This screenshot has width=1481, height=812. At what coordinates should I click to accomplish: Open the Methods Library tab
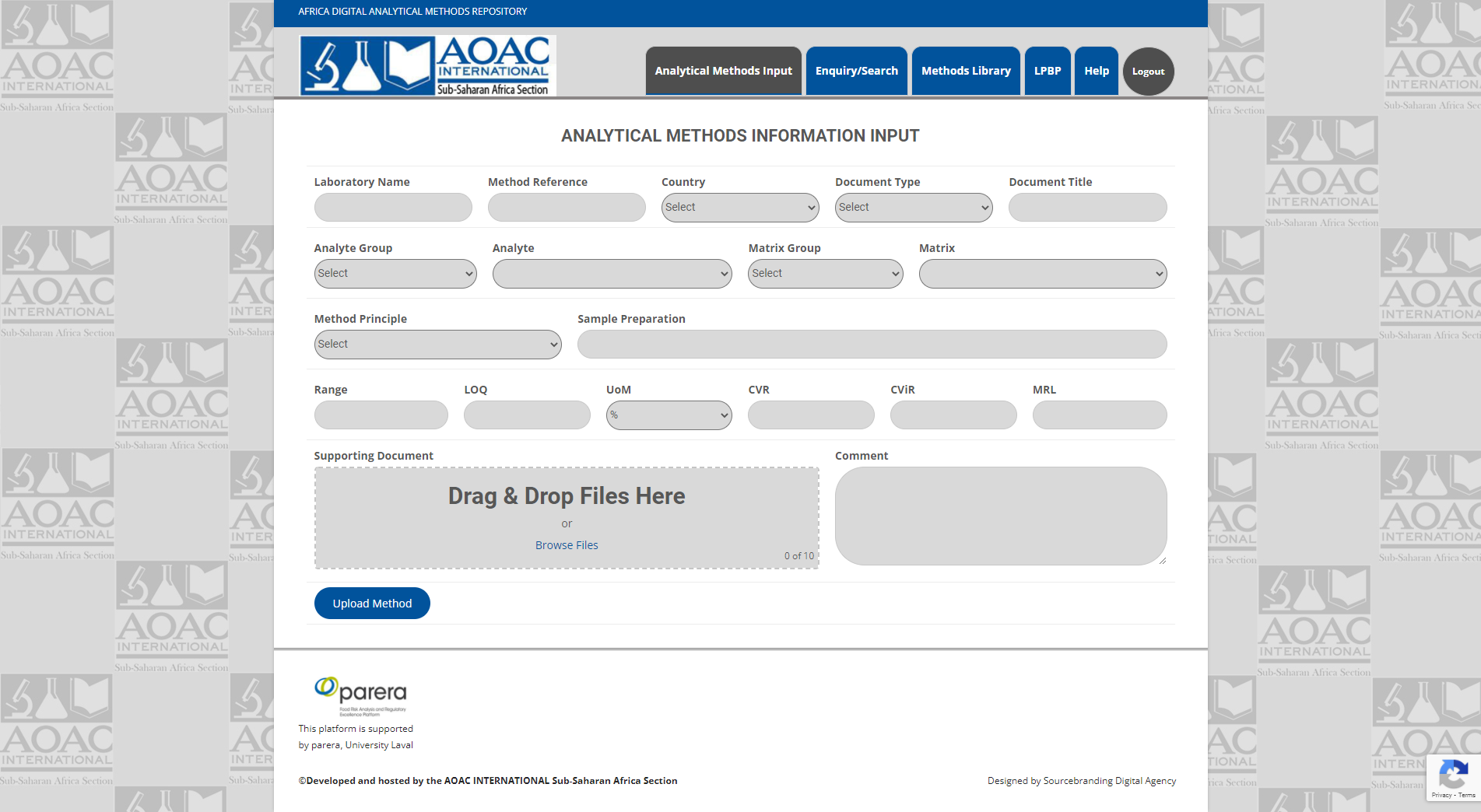point(966,71)
